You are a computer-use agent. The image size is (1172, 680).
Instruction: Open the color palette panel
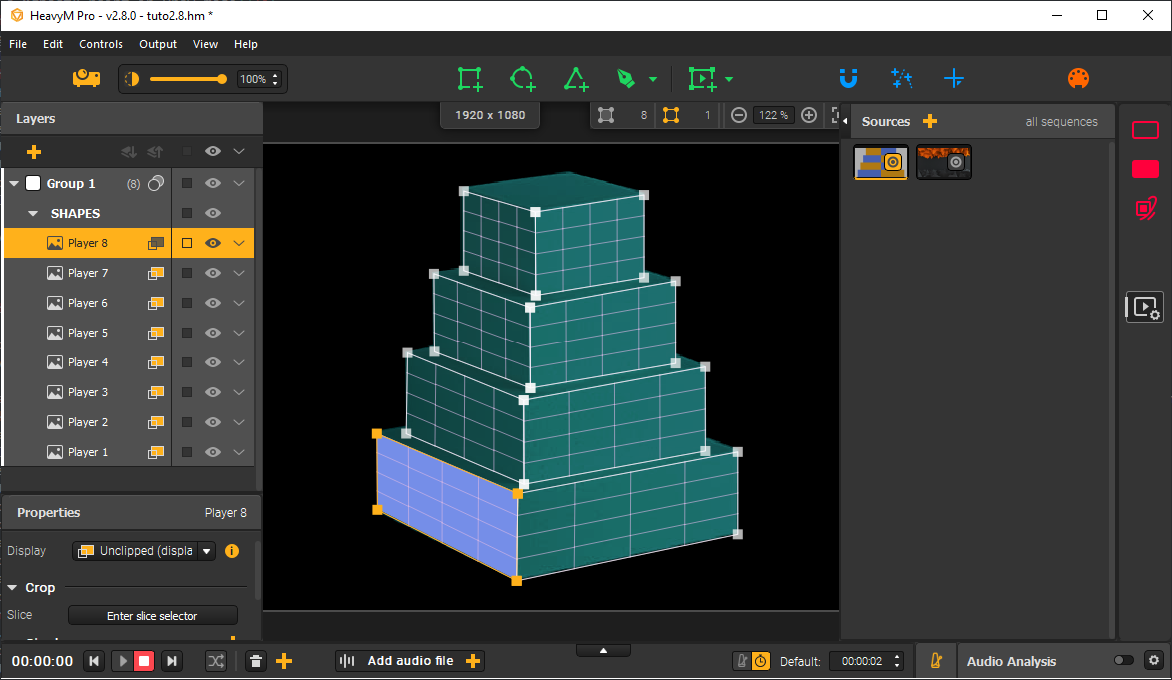1078,78
